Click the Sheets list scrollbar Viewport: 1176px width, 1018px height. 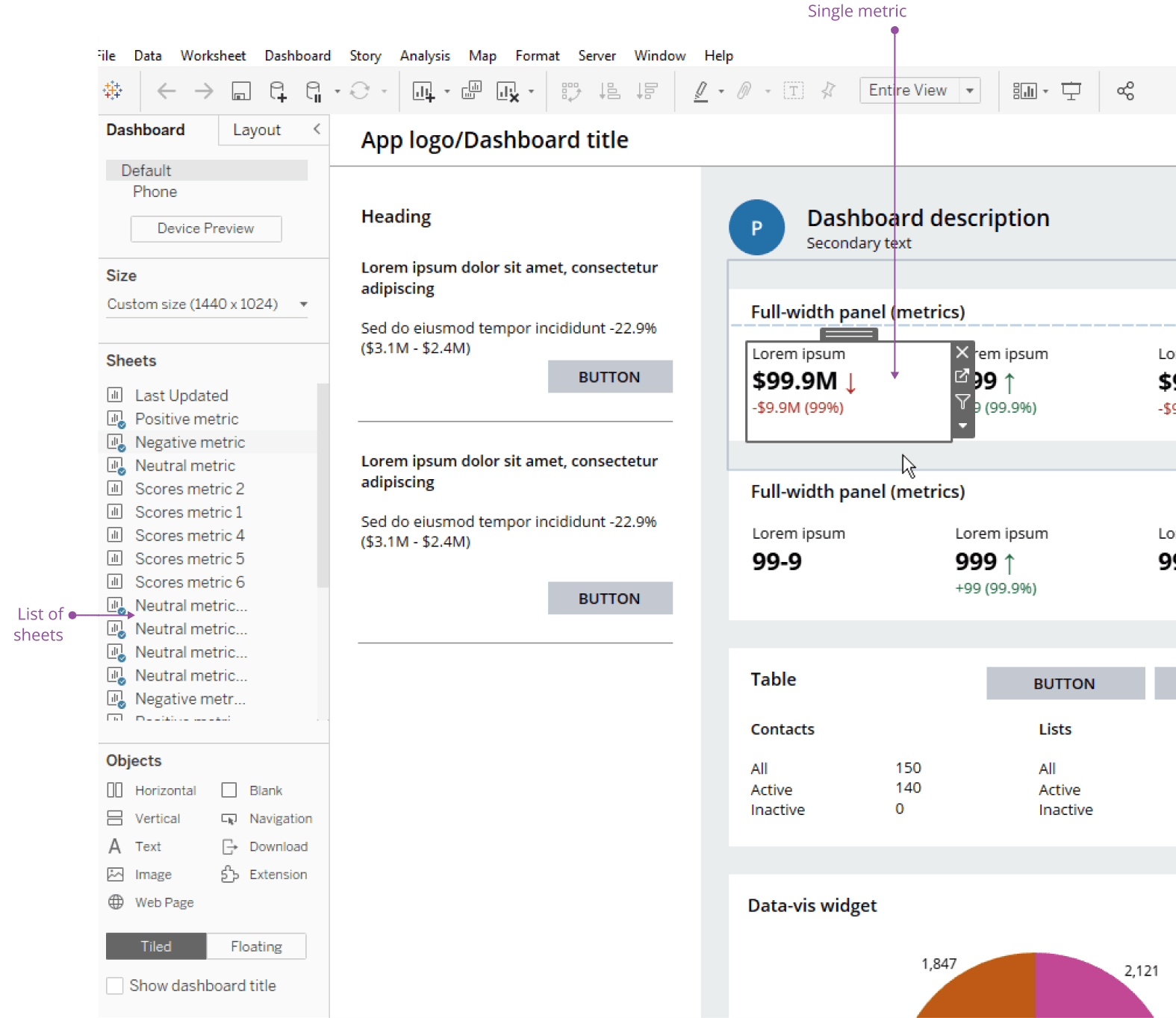click(323, 485)
